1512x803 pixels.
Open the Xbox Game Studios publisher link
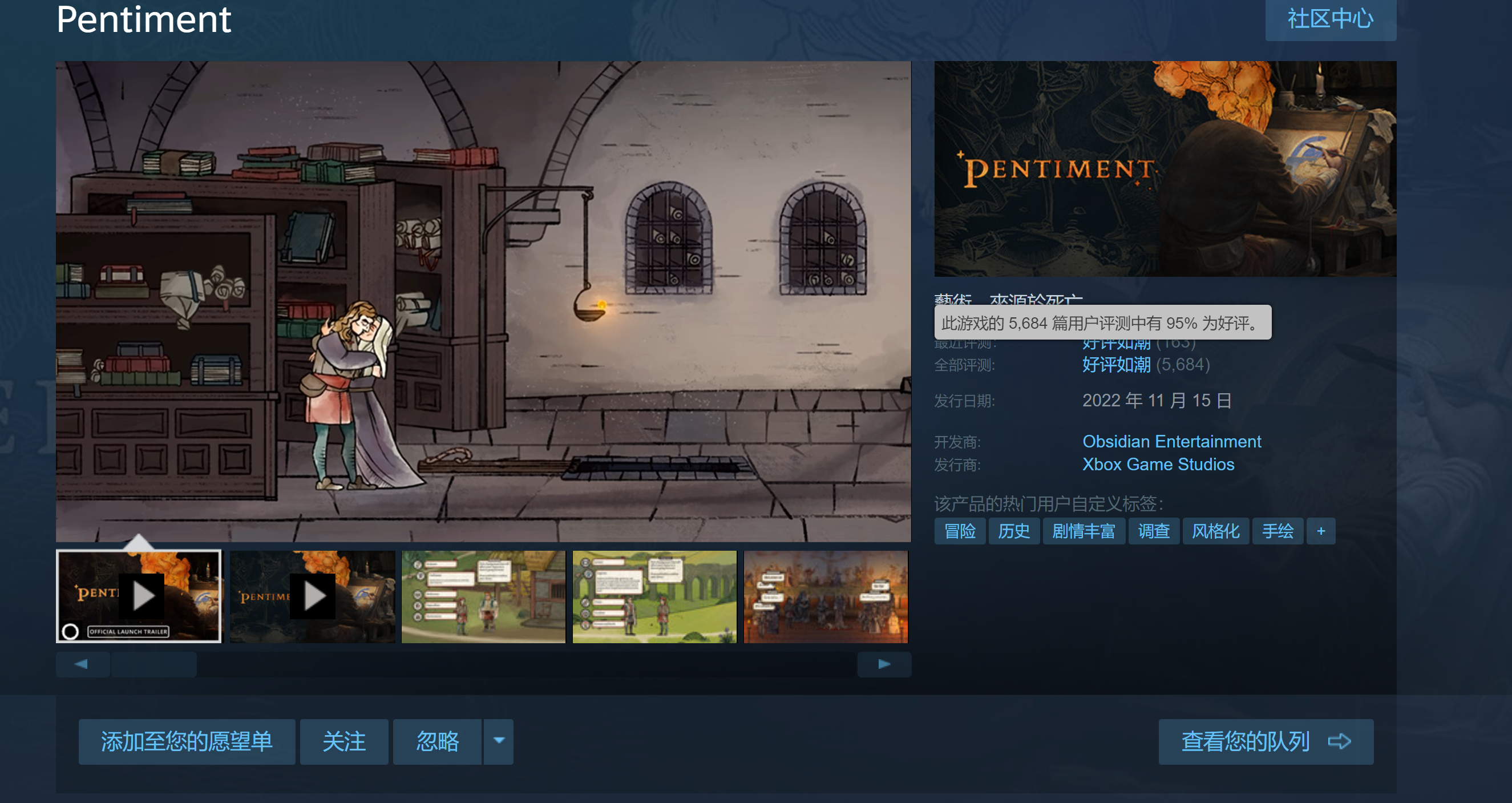1158,465
